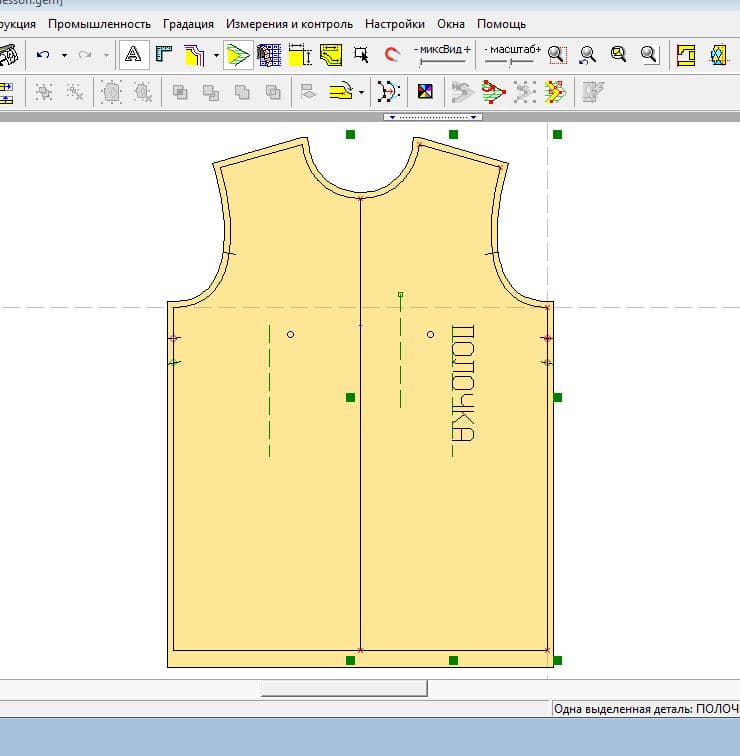Click the greyed dotted grading arrow icon

(x=525, y=92)
